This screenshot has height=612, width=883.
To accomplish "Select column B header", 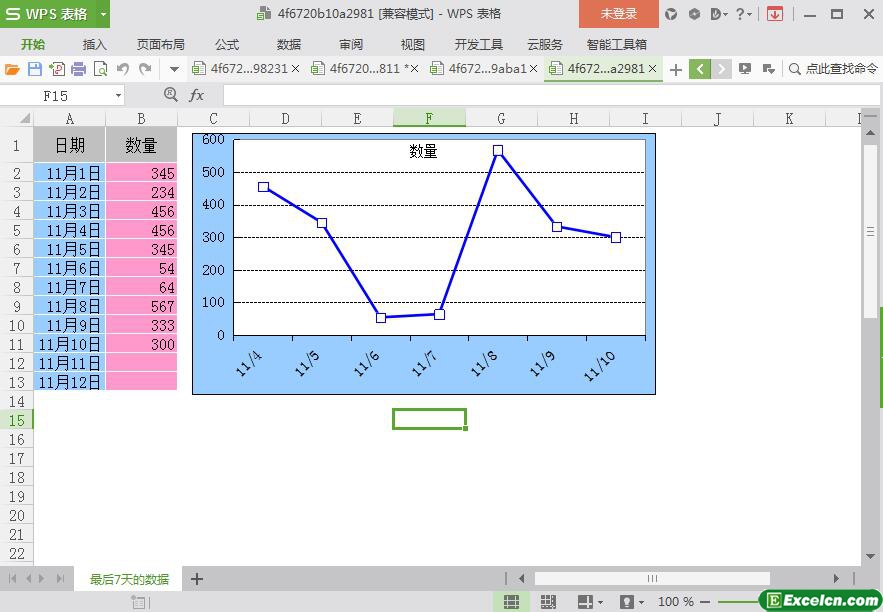I will pyautogui.click(x=141, y=118).
